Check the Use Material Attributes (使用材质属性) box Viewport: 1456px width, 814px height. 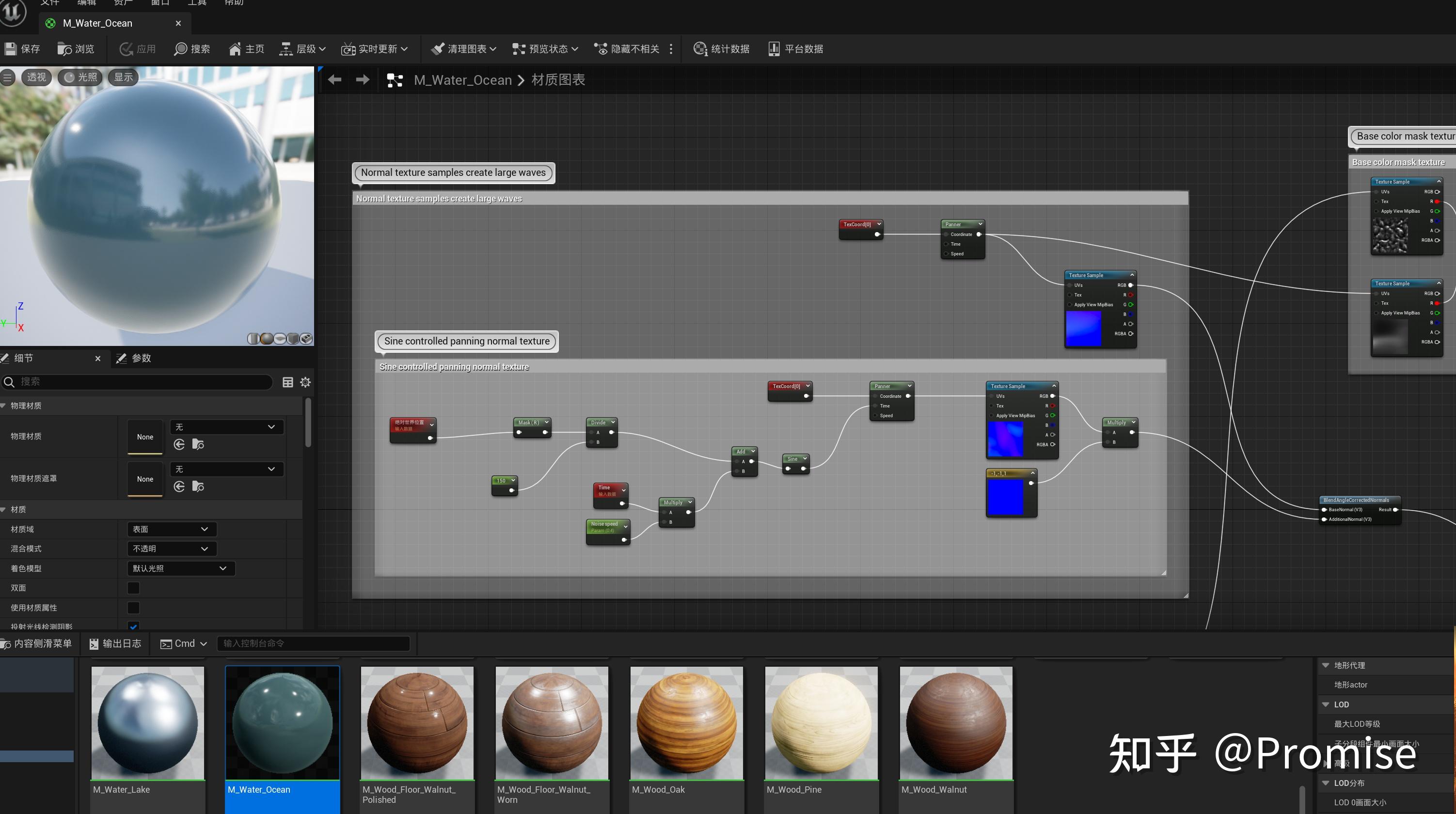point(133,608)
